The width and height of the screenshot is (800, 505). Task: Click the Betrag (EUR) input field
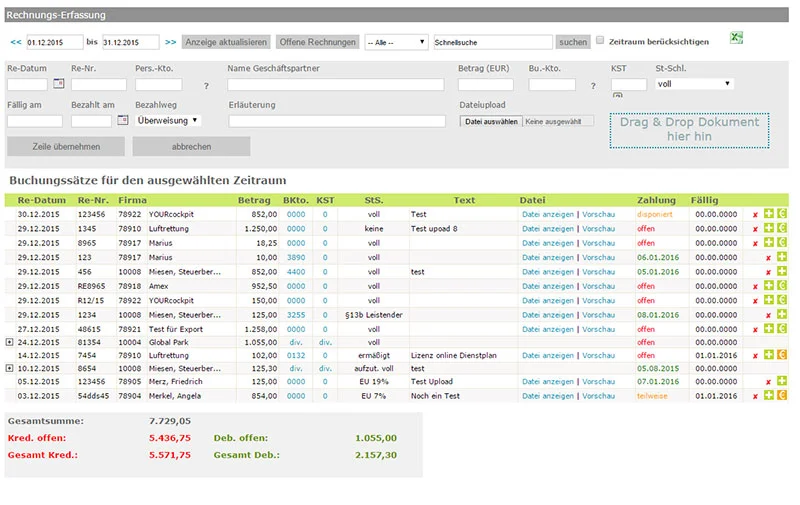[x=485, y=85]
